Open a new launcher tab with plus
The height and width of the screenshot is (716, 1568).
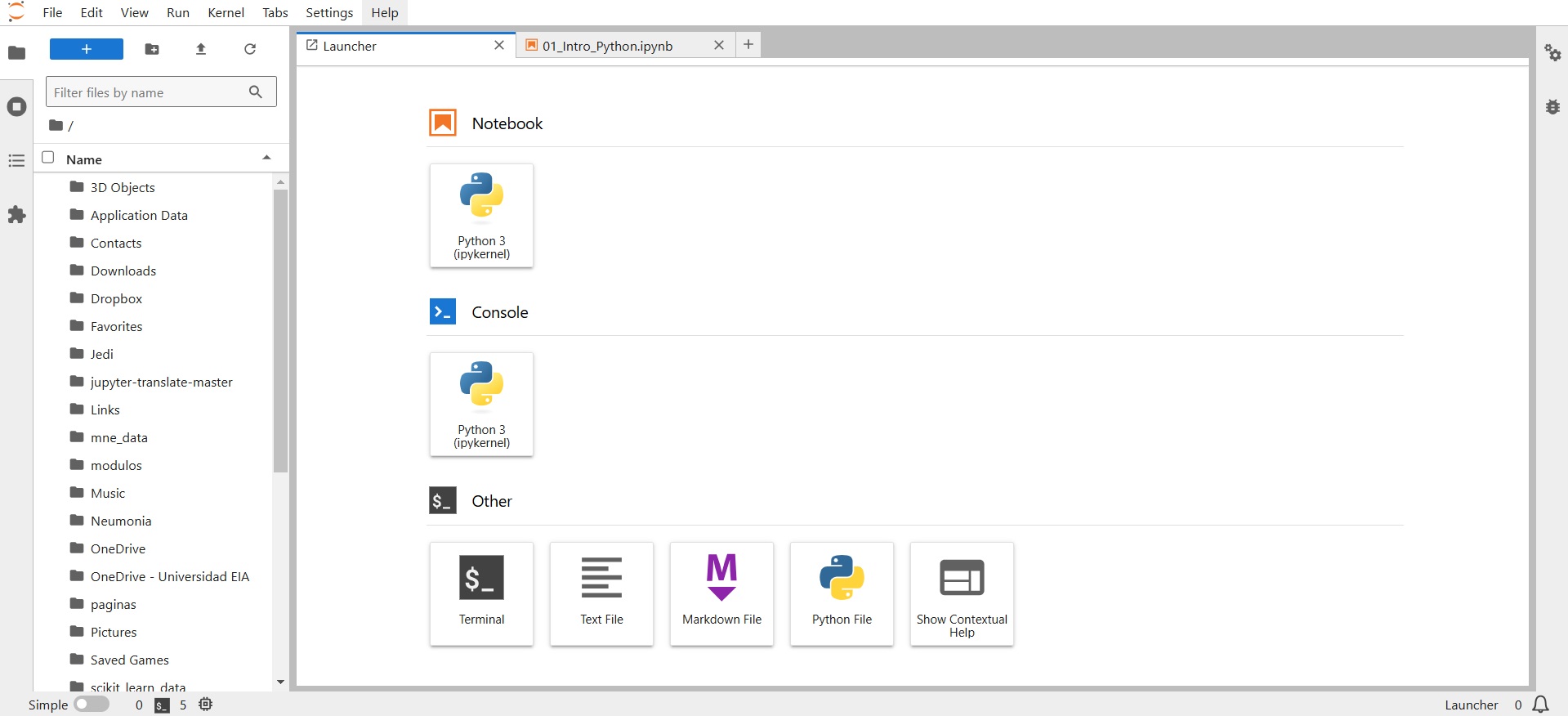coord(748,44)
